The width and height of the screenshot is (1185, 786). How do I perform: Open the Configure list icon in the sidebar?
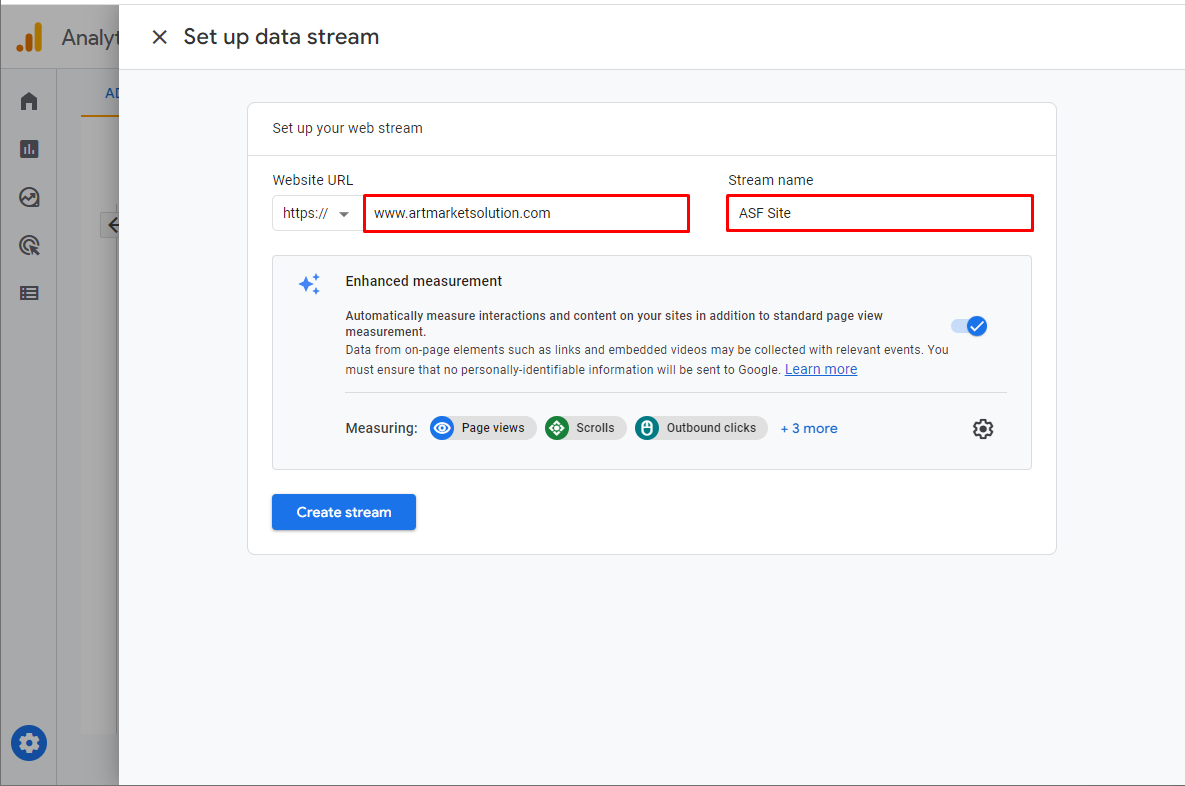pos(29,293)
